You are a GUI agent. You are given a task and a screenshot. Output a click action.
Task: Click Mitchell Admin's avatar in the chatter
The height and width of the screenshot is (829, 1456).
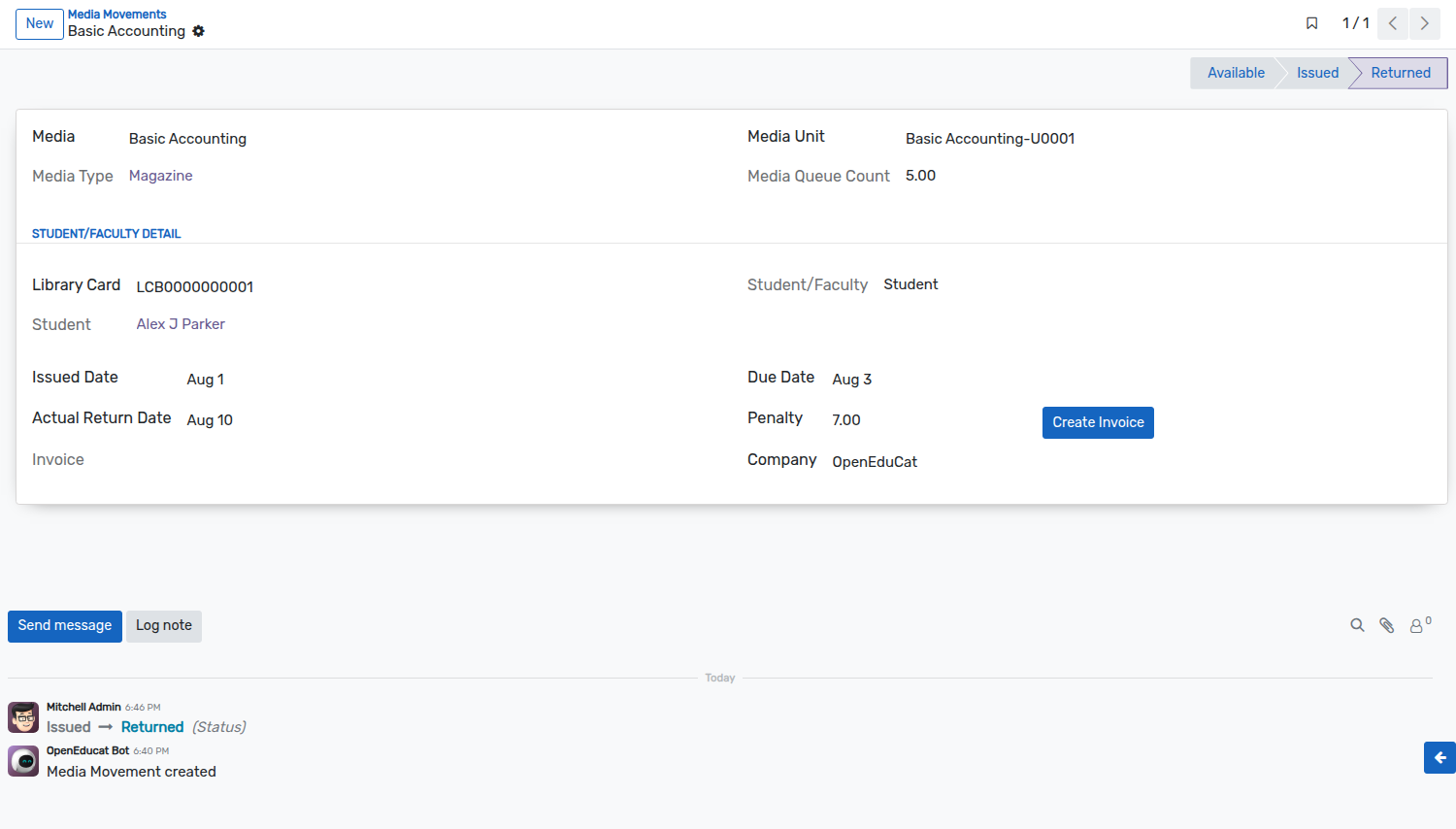tap(23, 717)
